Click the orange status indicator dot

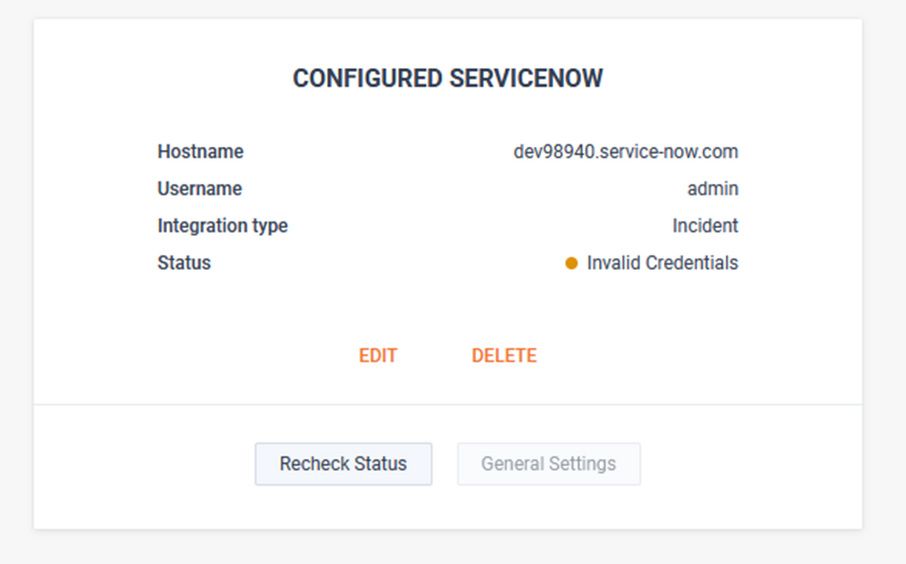[x=571, y=264]
